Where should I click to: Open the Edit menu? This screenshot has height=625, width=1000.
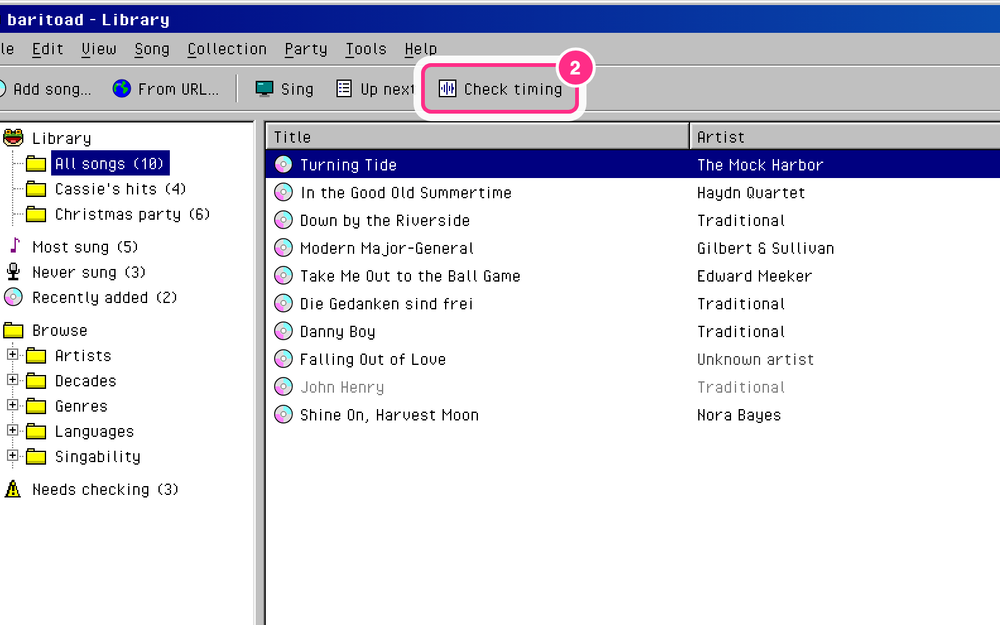(47, 49)
